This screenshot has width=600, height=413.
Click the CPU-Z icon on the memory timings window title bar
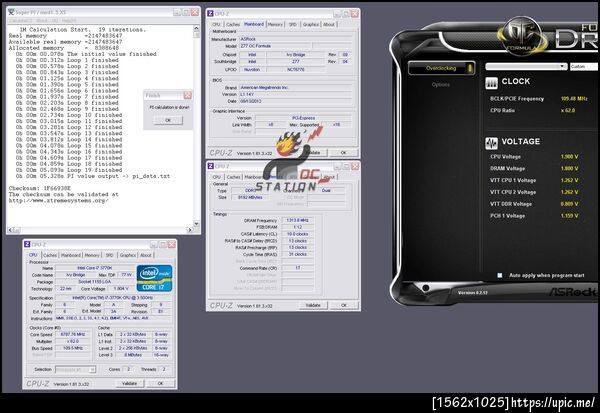point(210,166)
